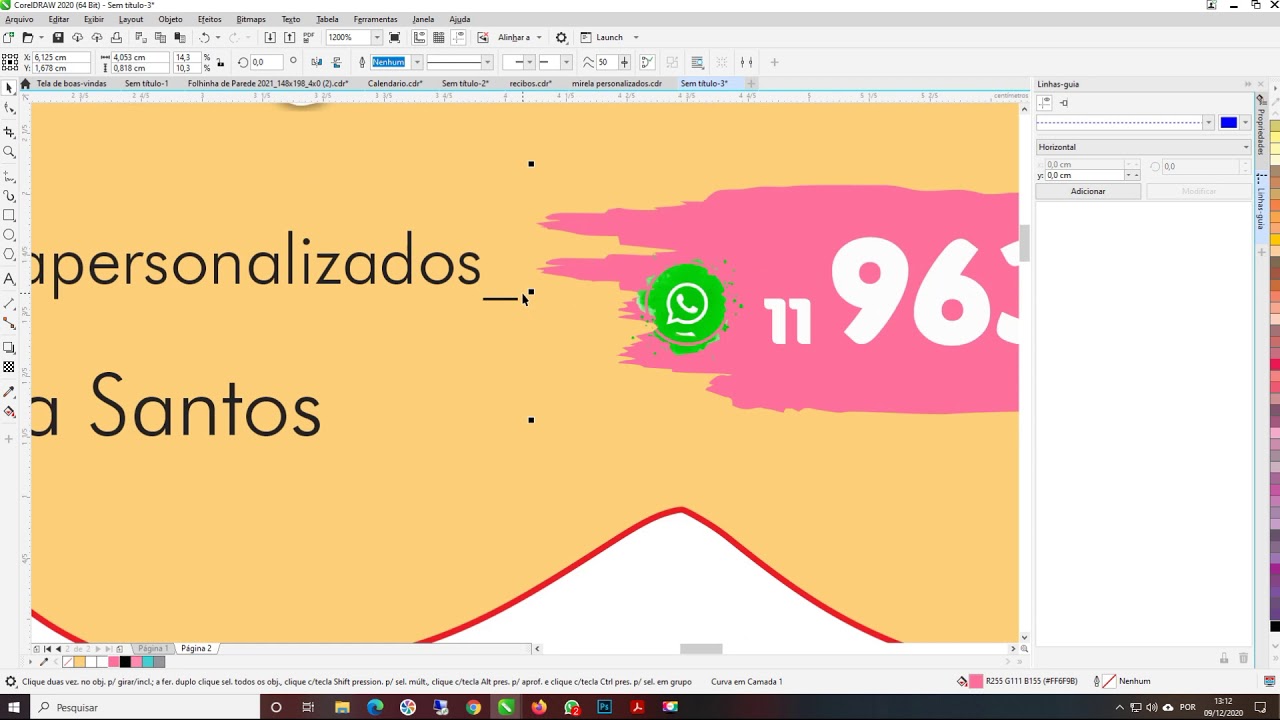
Task: Select the Polygon tool
Action: (9, 255)
